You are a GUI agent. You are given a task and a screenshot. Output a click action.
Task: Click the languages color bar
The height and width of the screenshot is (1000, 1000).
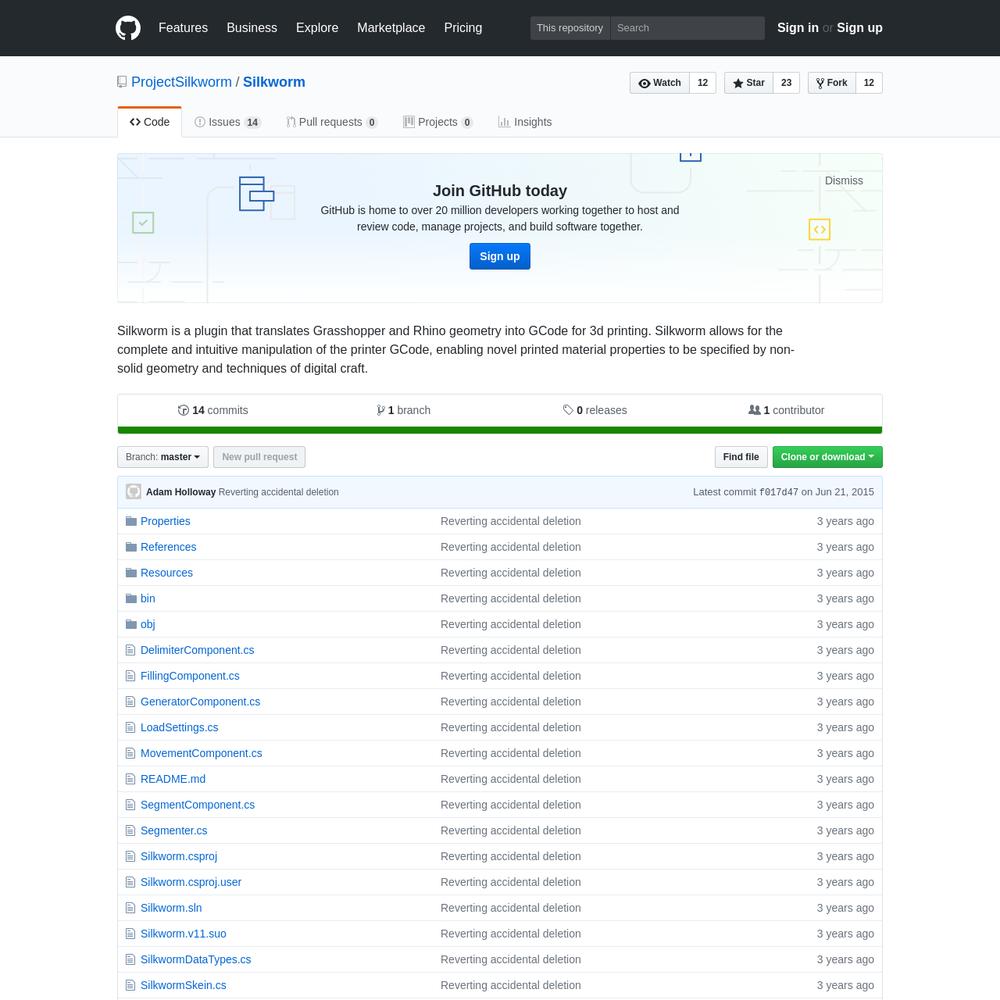pyautogui.click(x=499, y=430)
